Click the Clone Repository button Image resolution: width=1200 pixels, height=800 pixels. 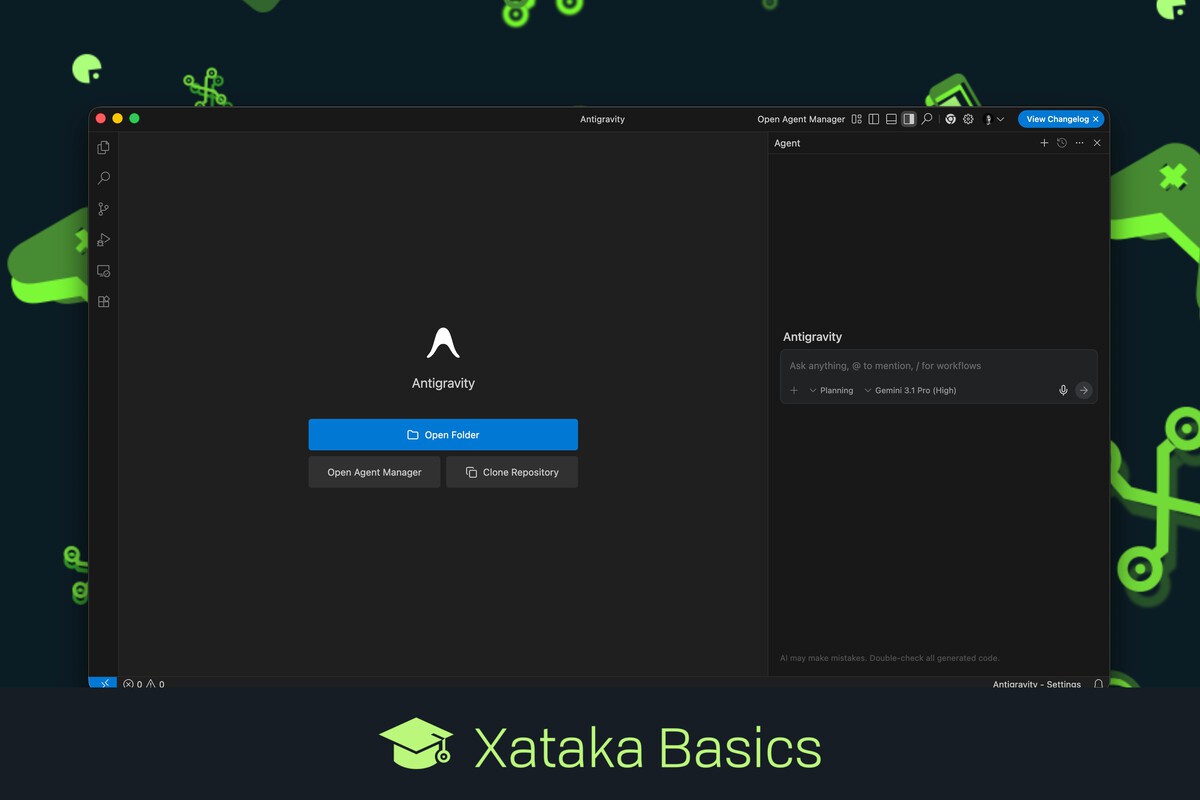tap(512, 472)
